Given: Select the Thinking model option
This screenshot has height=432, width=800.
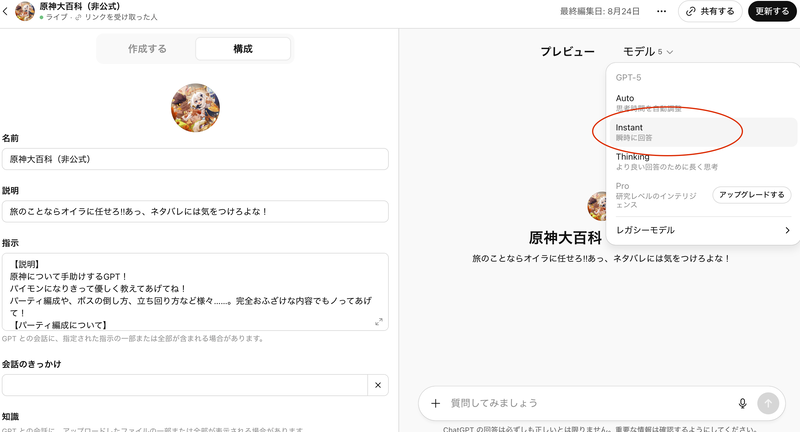Looking at the screenshot, I should point(703,161).
